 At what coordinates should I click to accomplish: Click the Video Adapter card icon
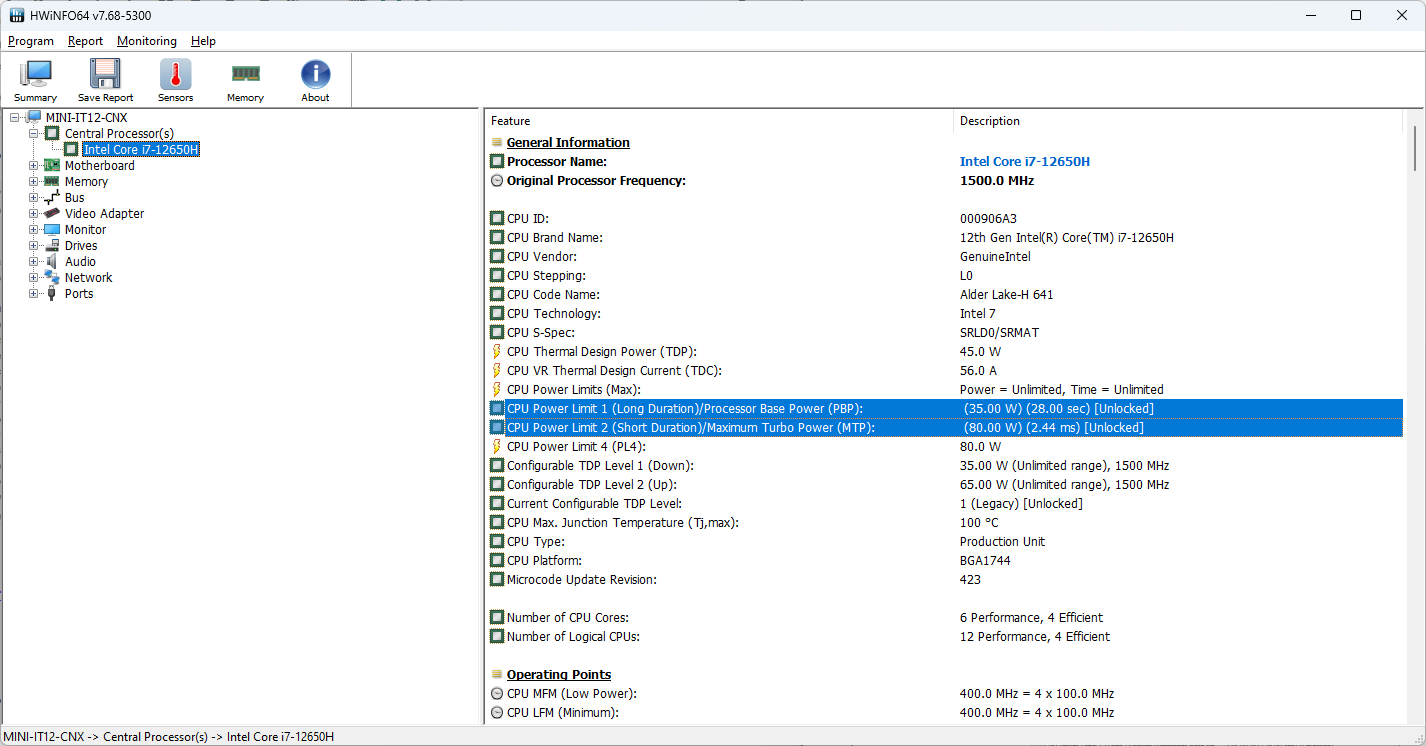(x=52, y=214)
